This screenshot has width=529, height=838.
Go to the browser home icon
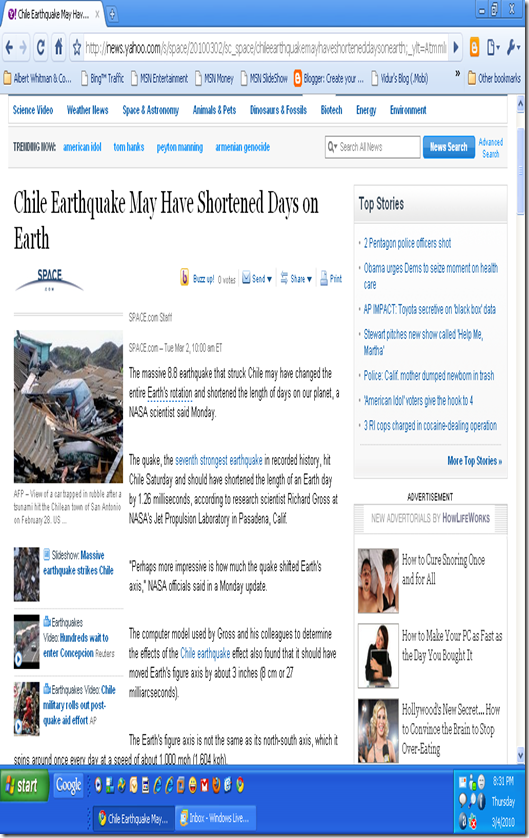[x=59, y=48]
